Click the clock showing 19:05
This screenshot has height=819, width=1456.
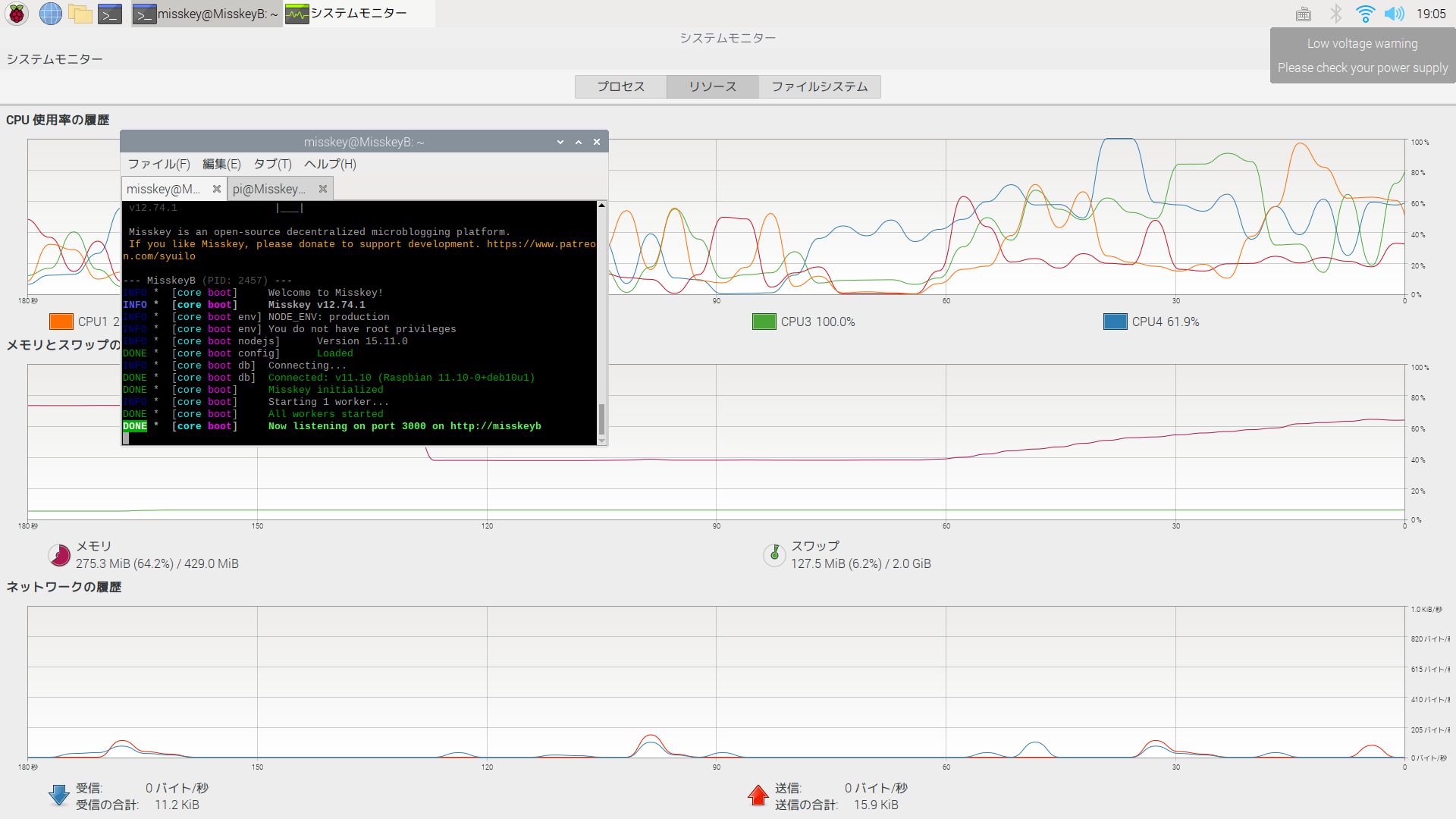1431,14
